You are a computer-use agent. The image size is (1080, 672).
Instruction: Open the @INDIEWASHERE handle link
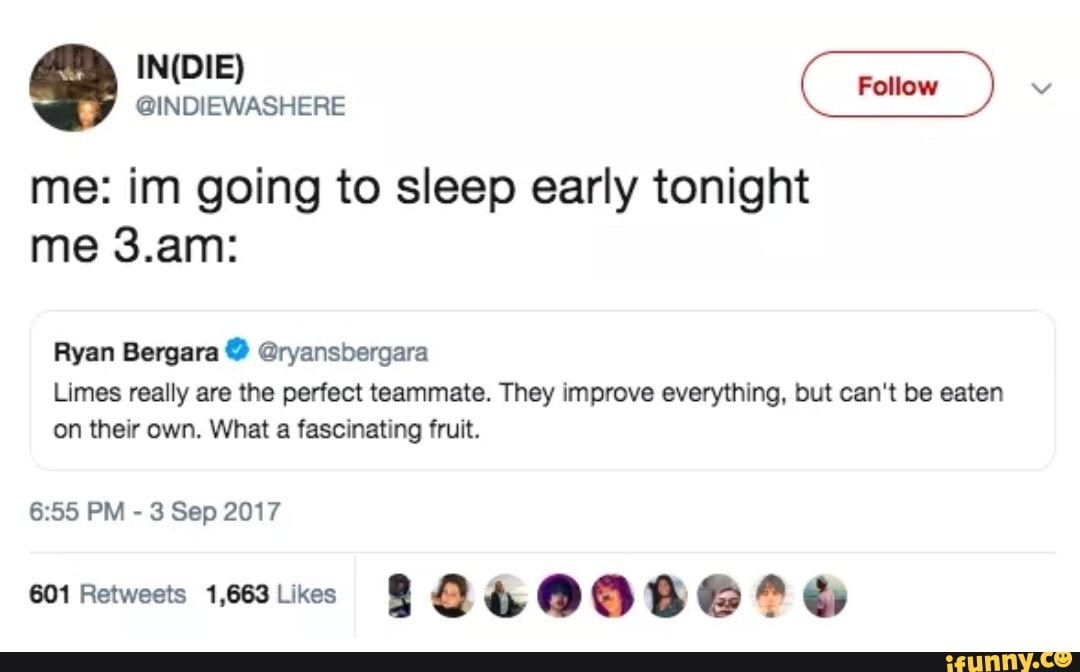239,105
